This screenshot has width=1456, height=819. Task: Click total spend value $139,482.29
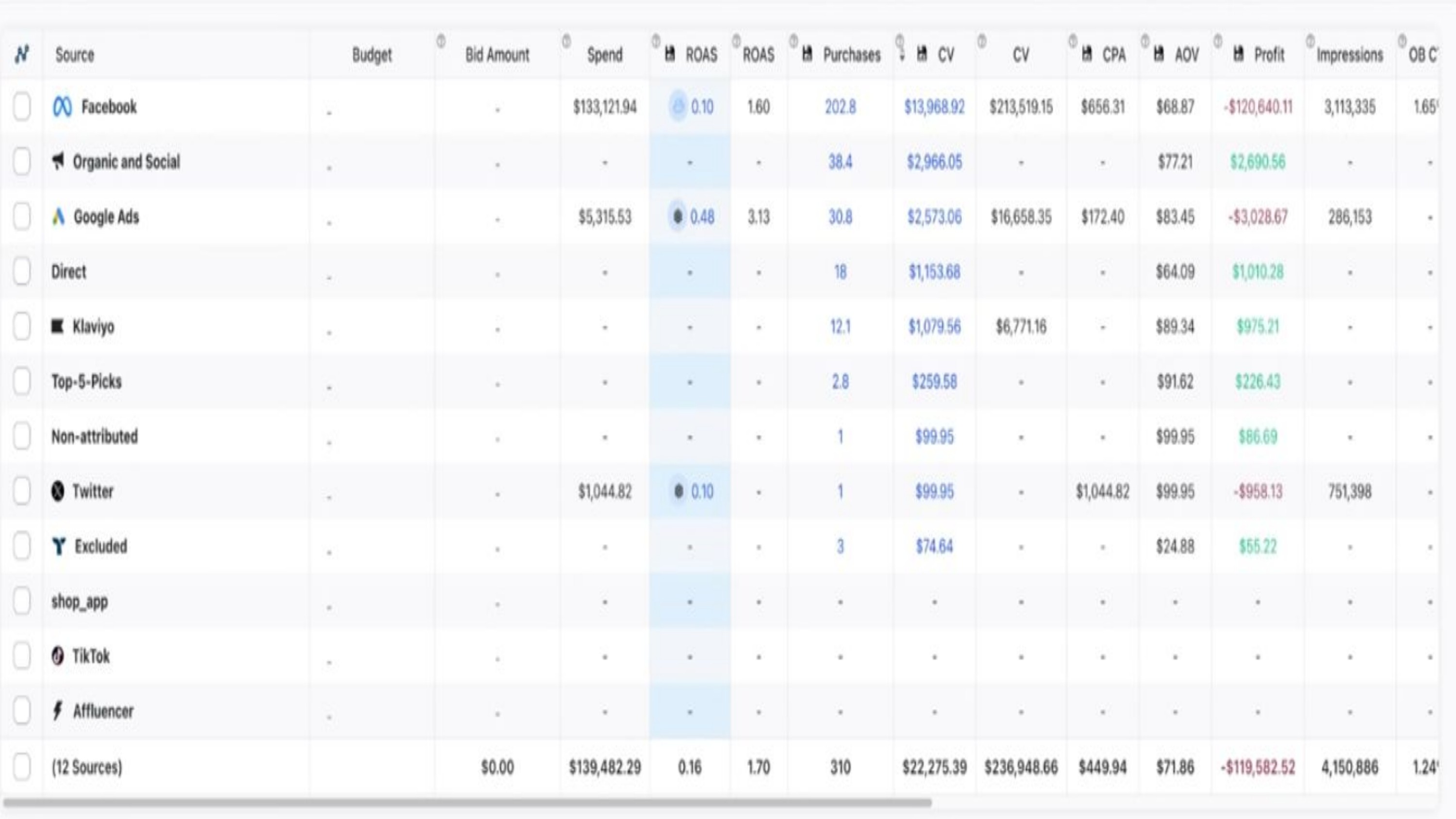(x=605, y=767)
